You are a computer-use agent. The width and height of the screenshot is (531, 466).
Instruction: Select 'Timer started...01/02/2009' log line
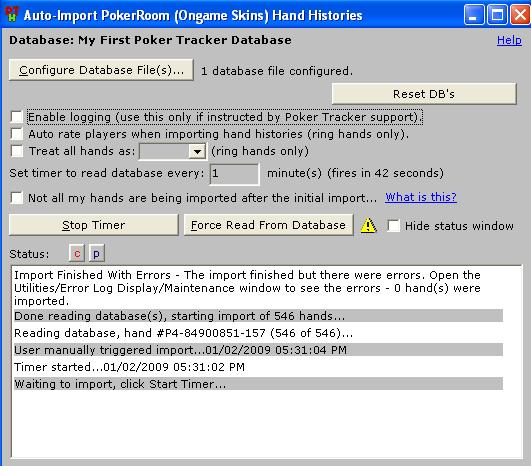pos(258,367)
